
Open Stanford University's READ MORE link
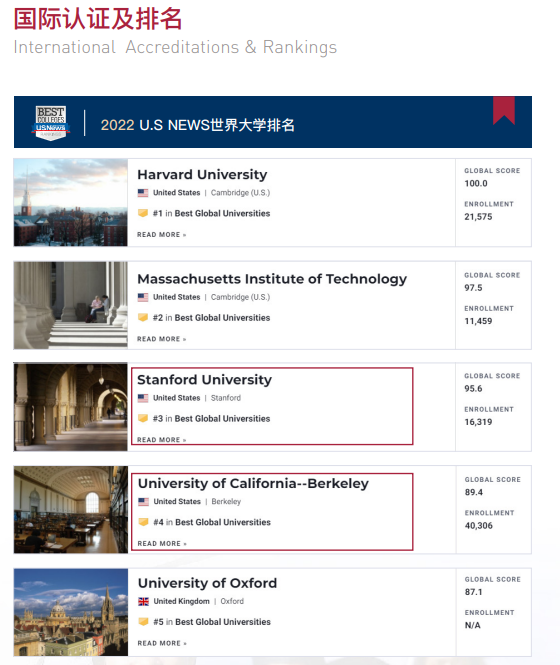[162, 440]
